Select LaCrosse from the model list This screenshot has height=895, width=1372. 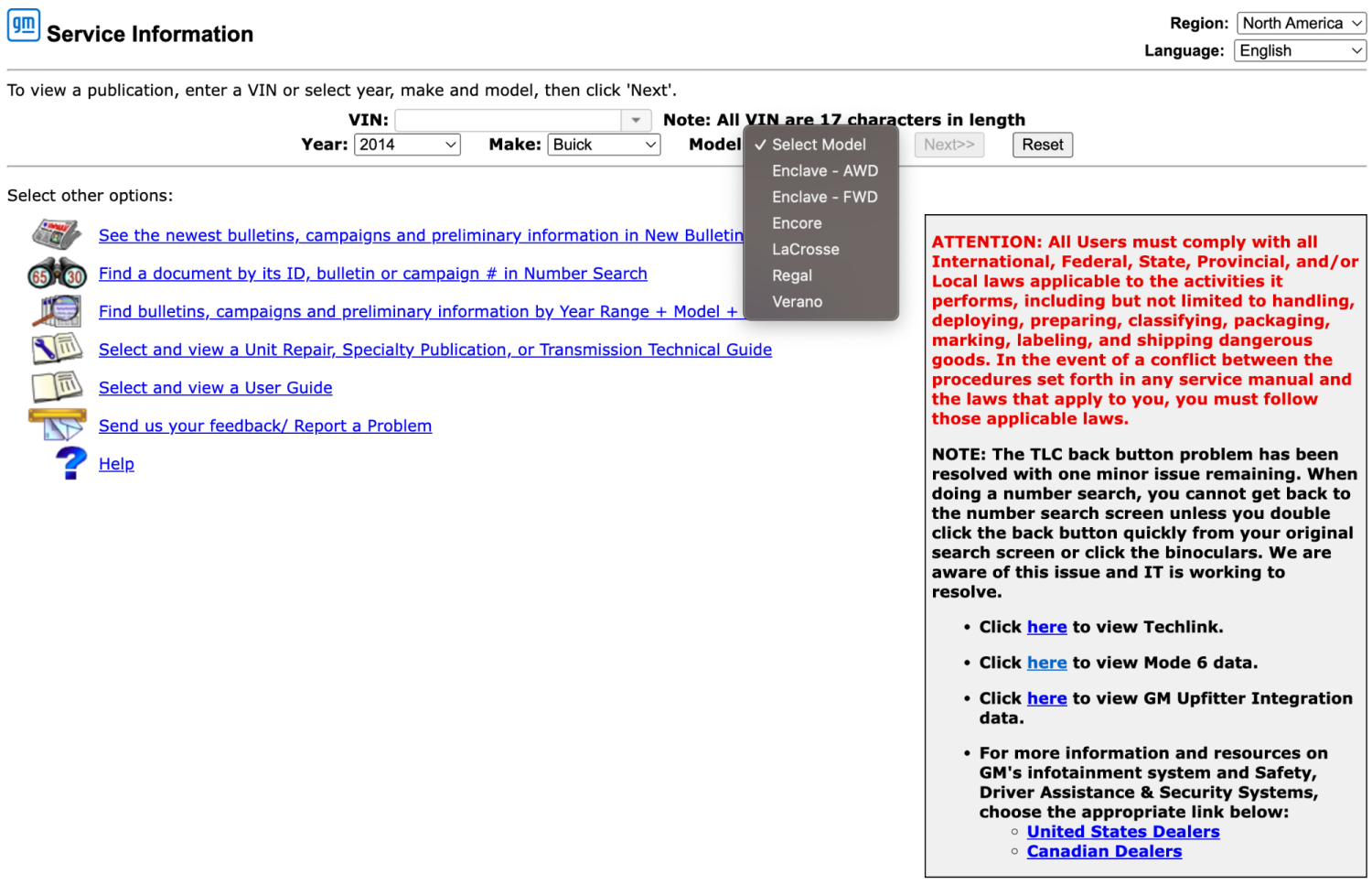pos(820,249)
